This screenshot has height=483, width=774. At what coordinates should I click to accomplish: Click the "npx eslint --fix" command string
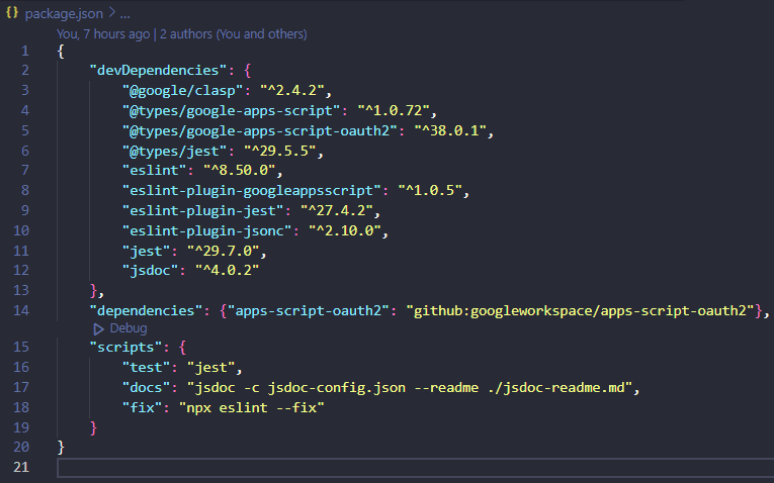[x=252, y=408]
